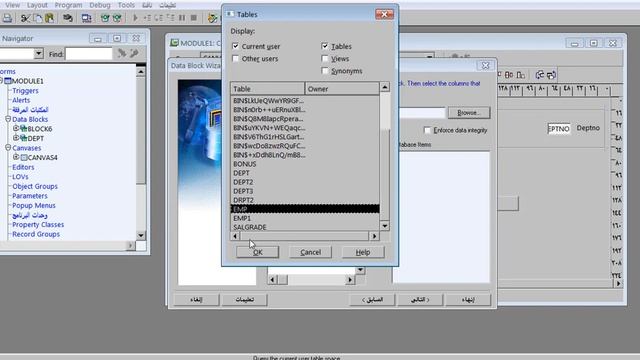This screenshot has height=360, width=640.
Task: Click the Update Layout icon in layout editor
Action: (x=540, y=75)
